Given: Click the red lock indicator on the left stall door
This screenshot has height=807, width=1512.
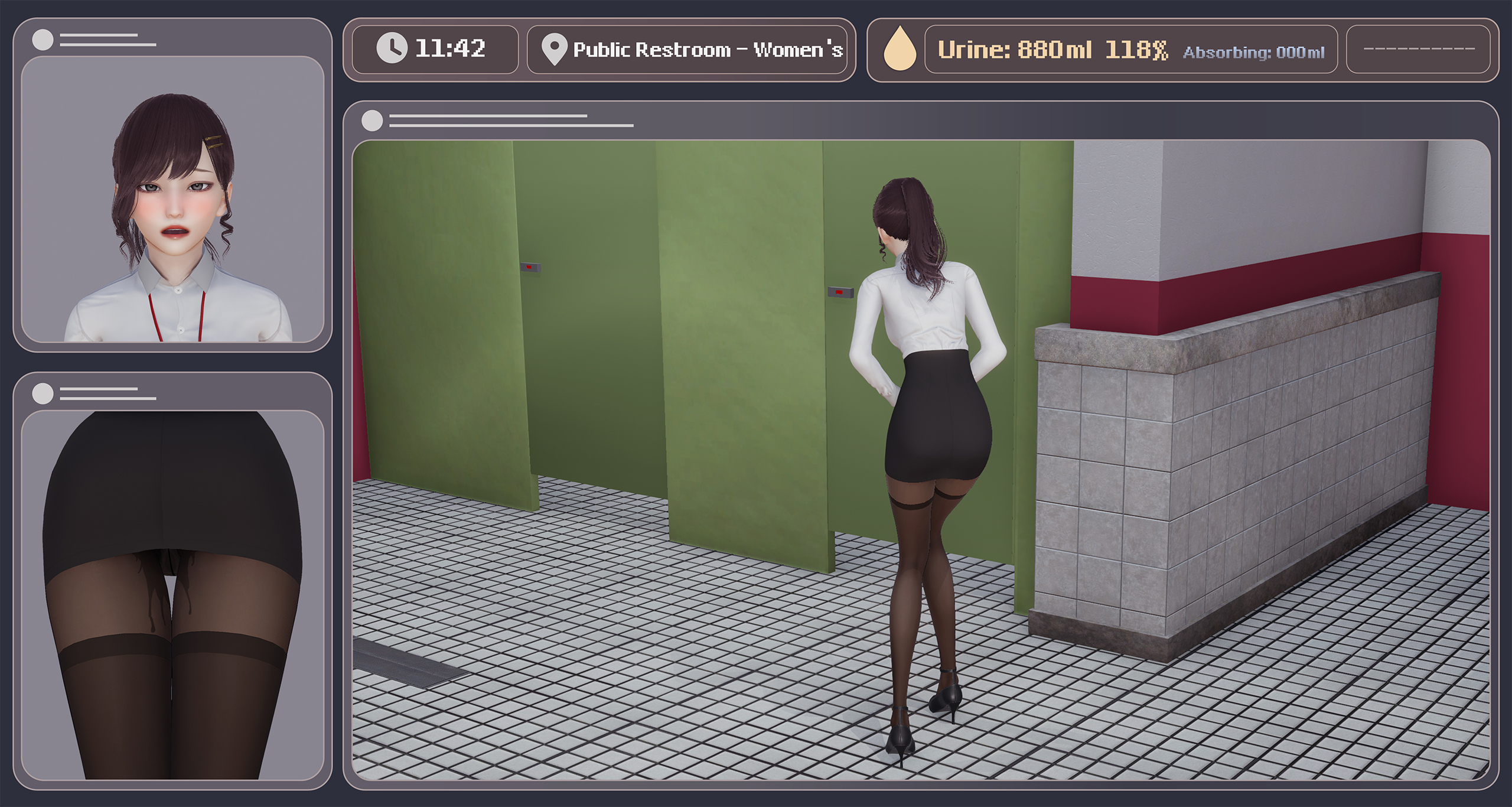Looking at the screenshot, I should (530, 268).
